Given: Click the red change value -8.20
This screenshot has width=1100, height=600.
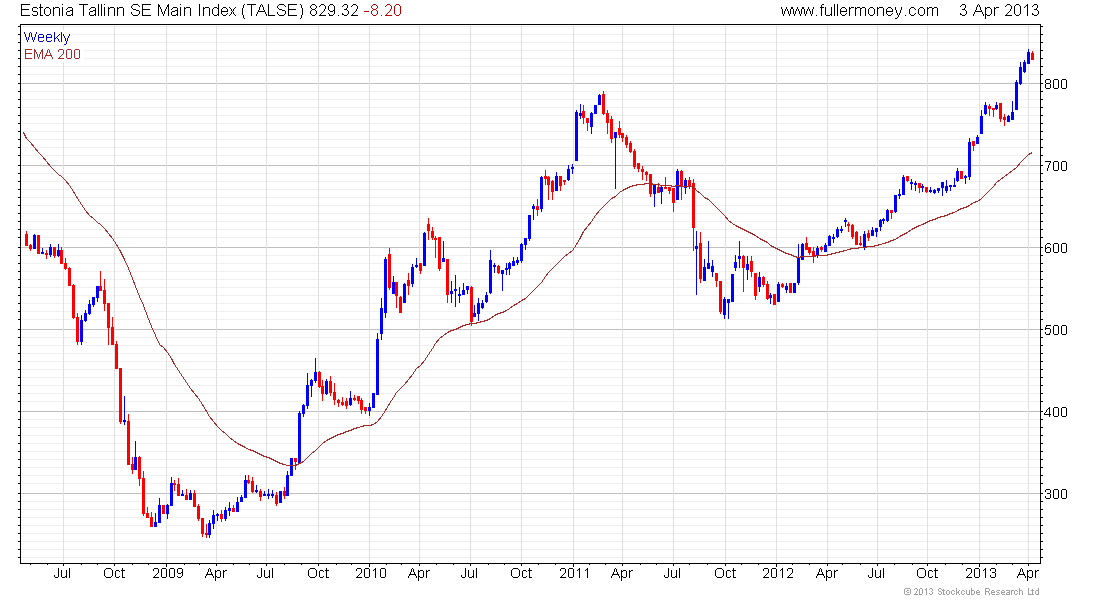Looking at the screenshot, I should tap(382, 11).
